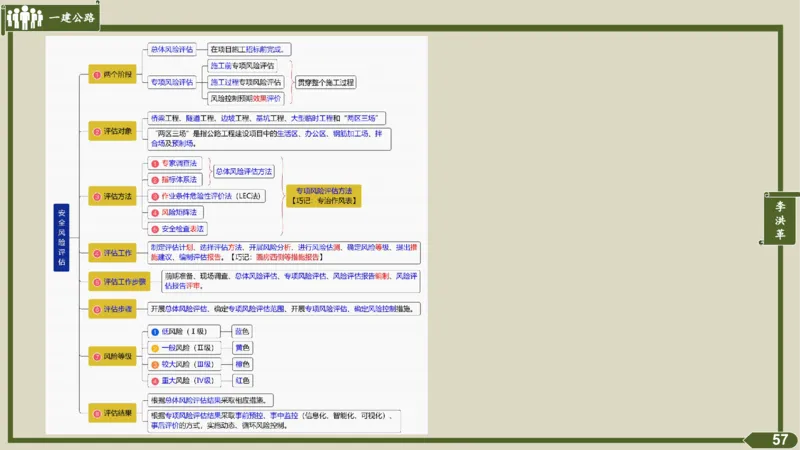Click the number badge on 作业条件危险性评价法
Screen dimensions: 800x450
155,196
